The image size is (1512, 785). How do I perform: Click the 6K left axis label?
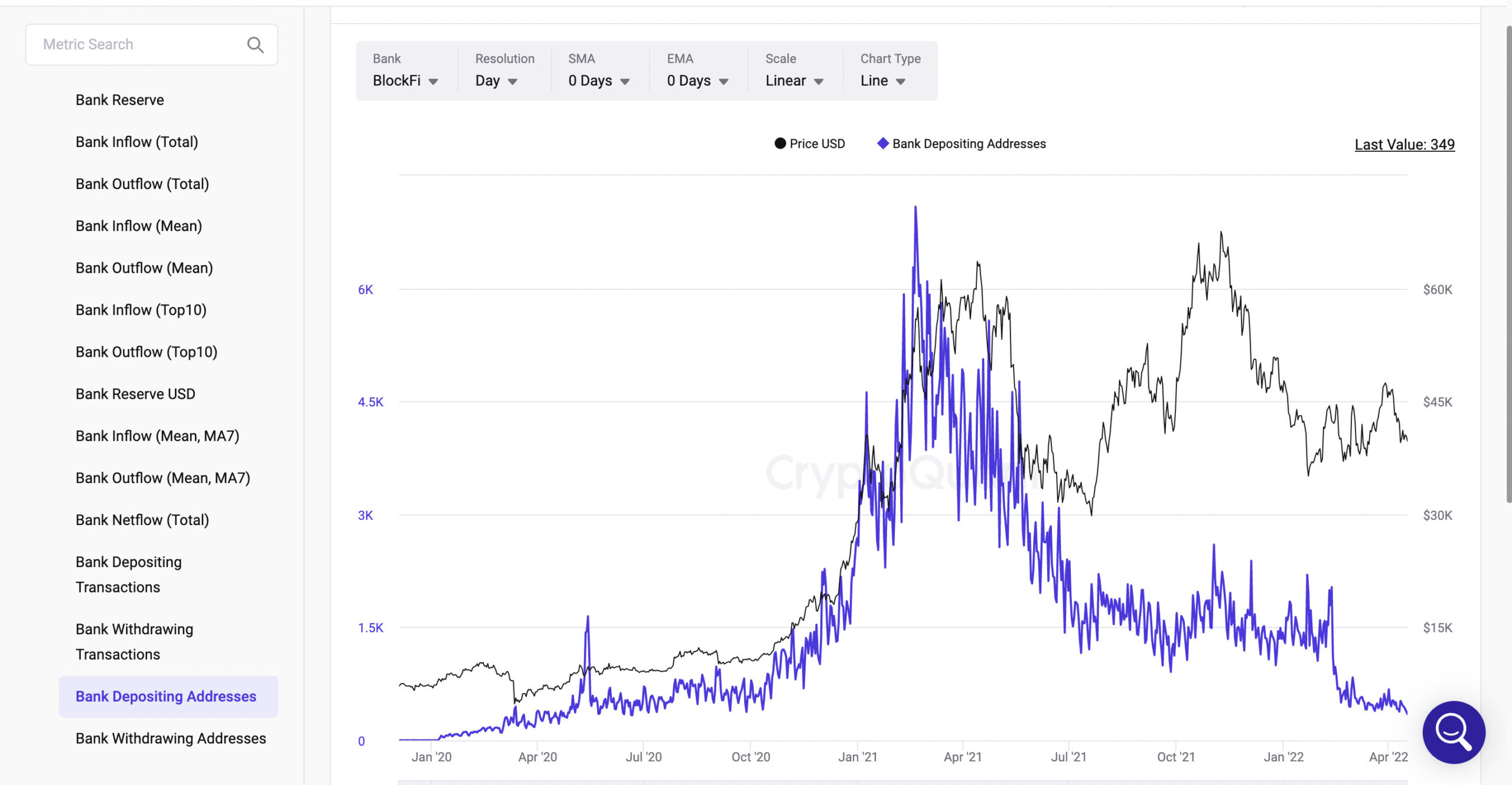pos(366,289)
